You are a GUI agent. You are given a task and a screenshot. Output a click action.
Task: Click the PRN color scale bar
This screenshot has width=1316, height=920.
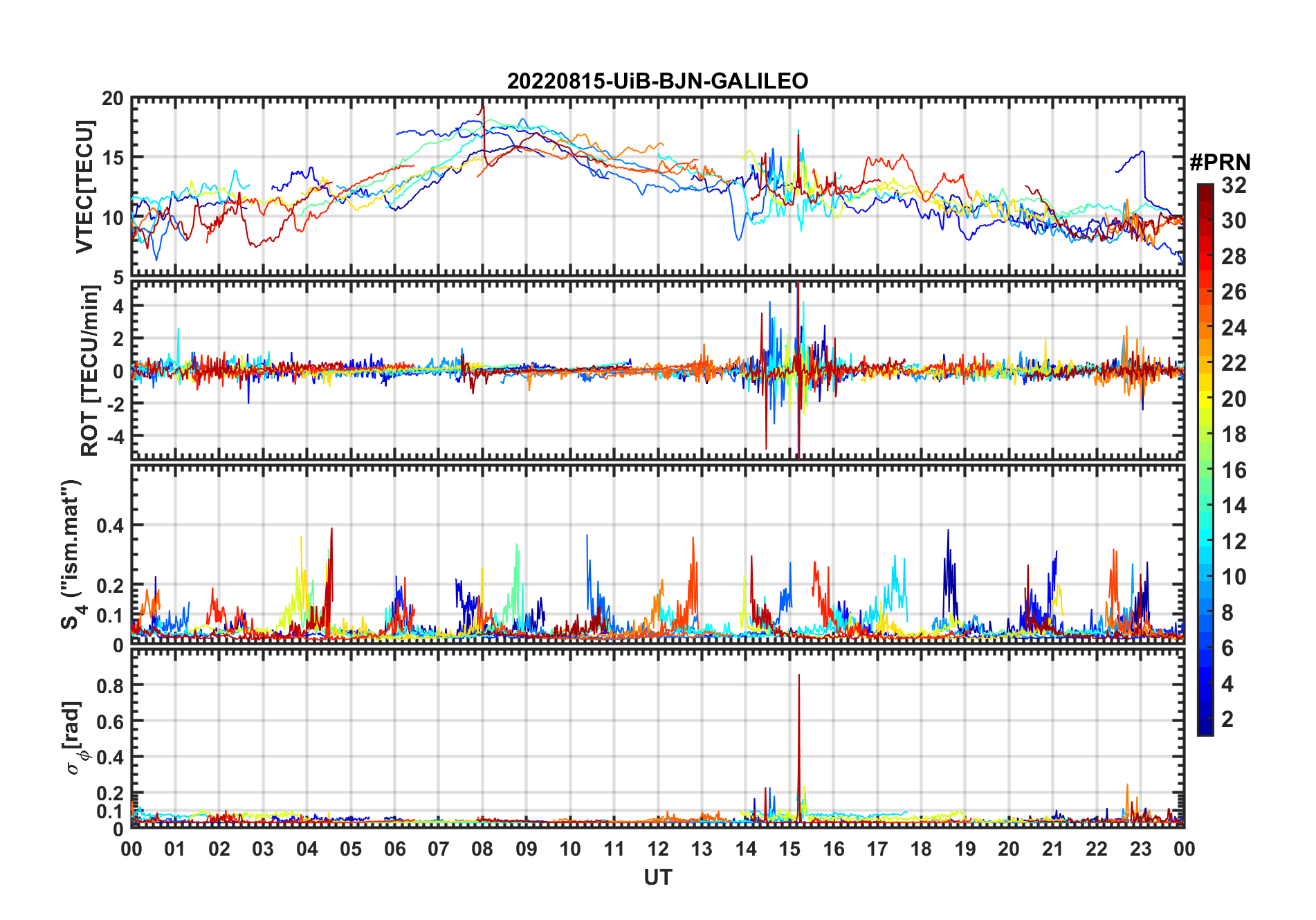coord(1205,459)
